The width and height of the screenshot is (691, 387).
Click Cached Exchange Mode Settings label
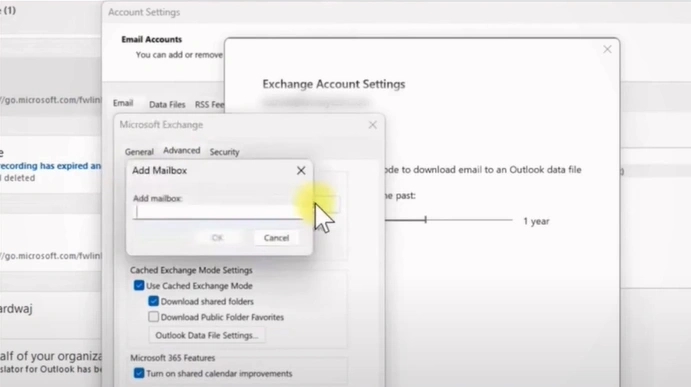click(191, 270)
